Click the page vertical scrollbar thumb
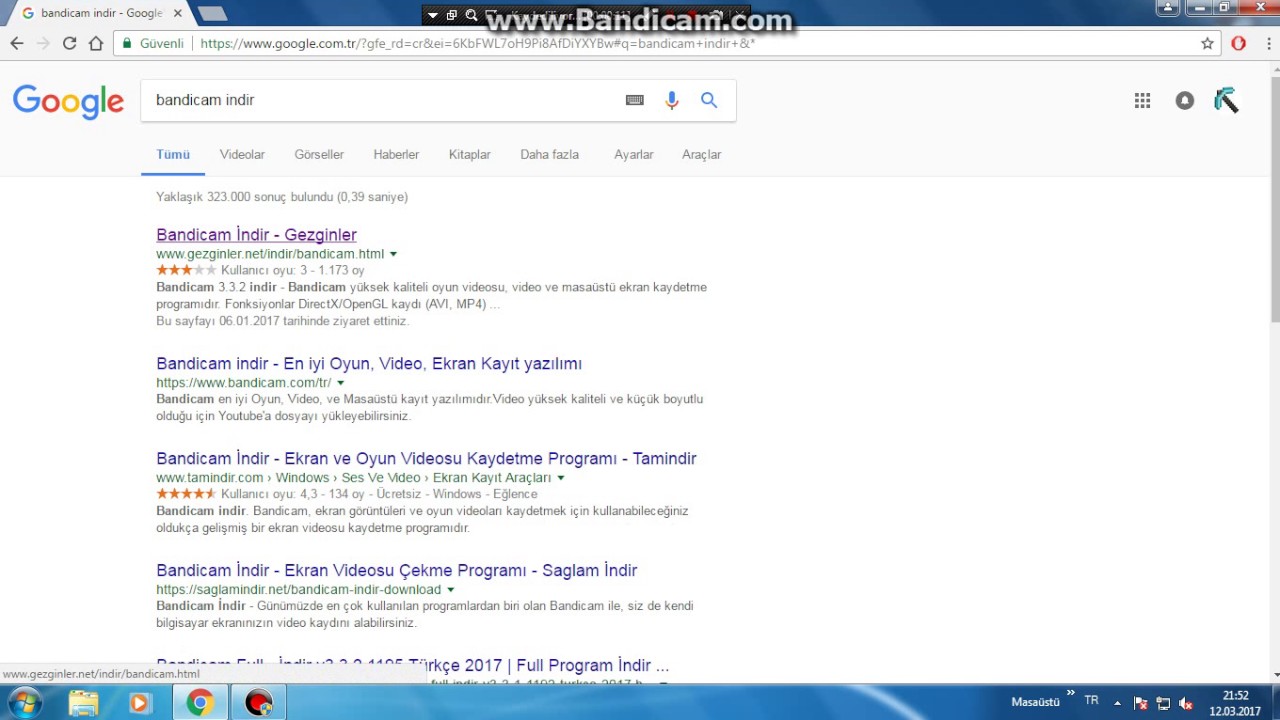Screen dimensions: 1280x720 [x=1275, y=200]
